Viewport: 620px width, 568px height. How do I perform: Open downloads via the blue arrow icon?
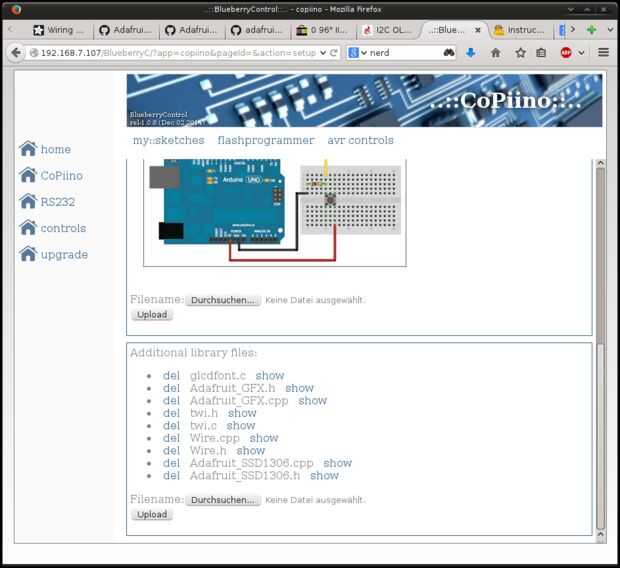471,53
